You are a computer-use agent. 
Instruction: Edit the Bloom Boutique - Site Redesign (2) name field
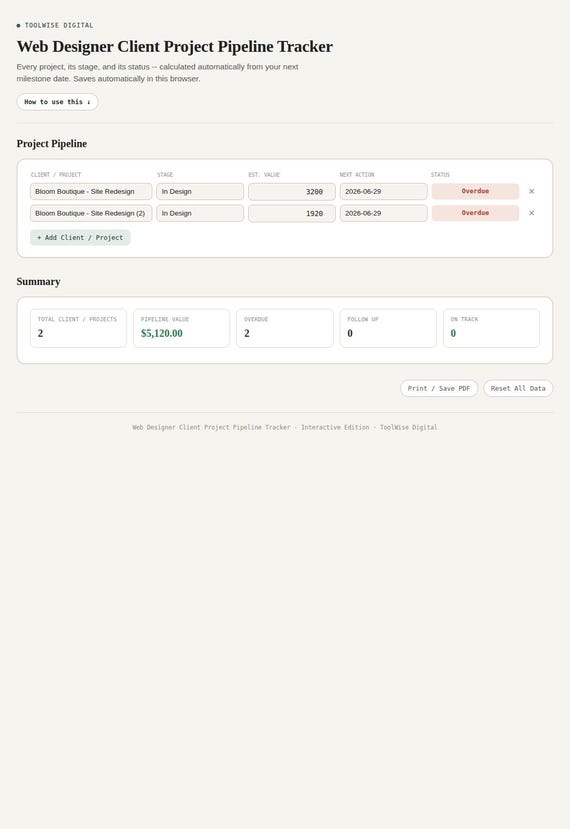click(x=91, y=213)
